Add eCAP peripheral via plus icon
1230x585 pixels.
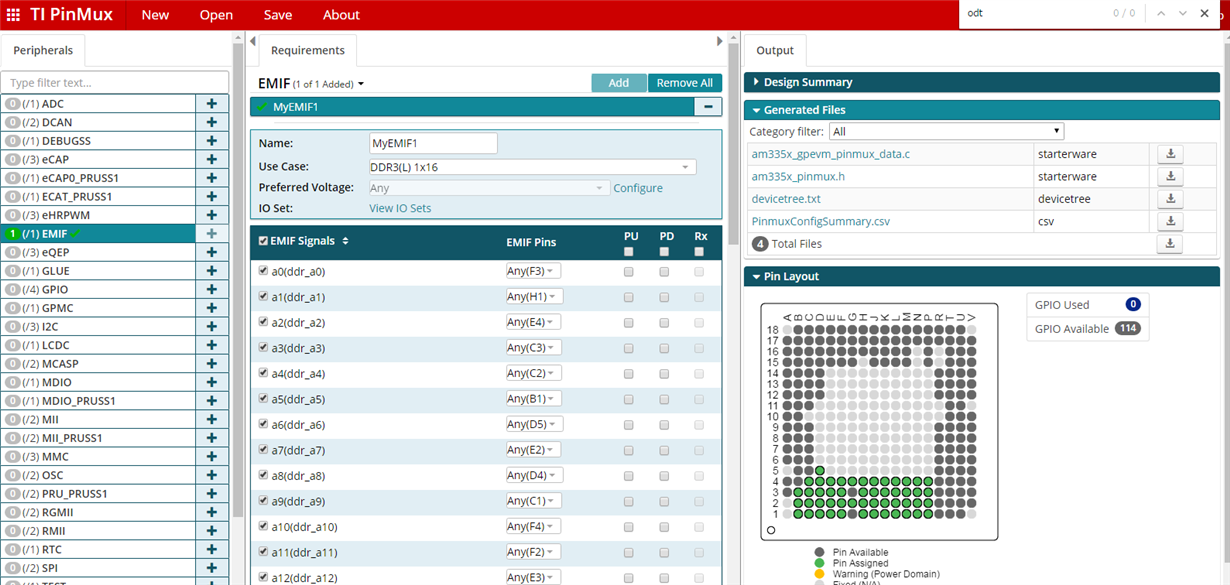coord(212,159)
